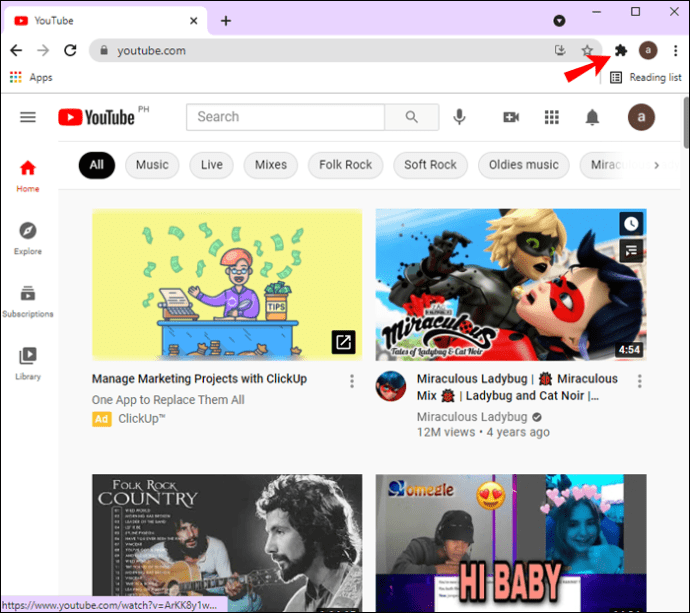Open the Create video camera icon
This screenshot has width=690, height=613.
pos(511,117)
